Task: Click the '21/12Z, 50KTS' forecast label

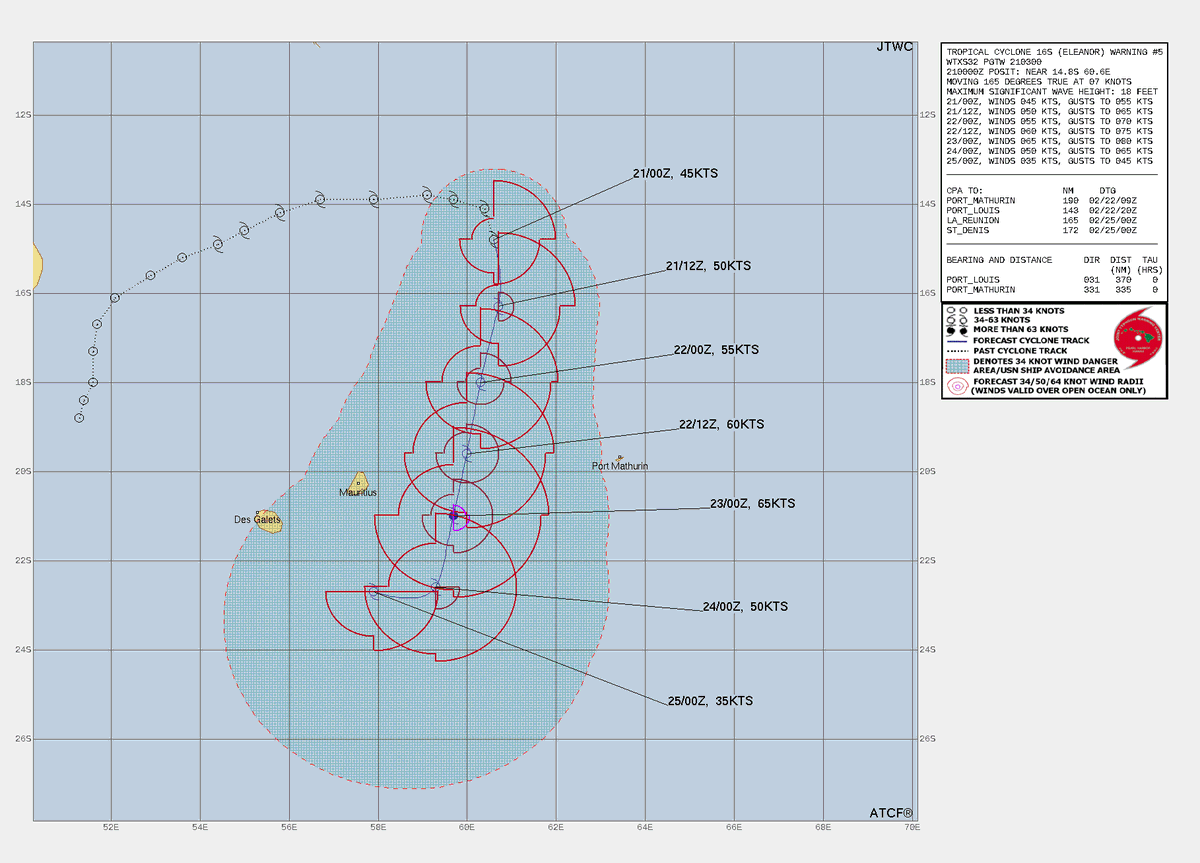Action: coord(708,266)
